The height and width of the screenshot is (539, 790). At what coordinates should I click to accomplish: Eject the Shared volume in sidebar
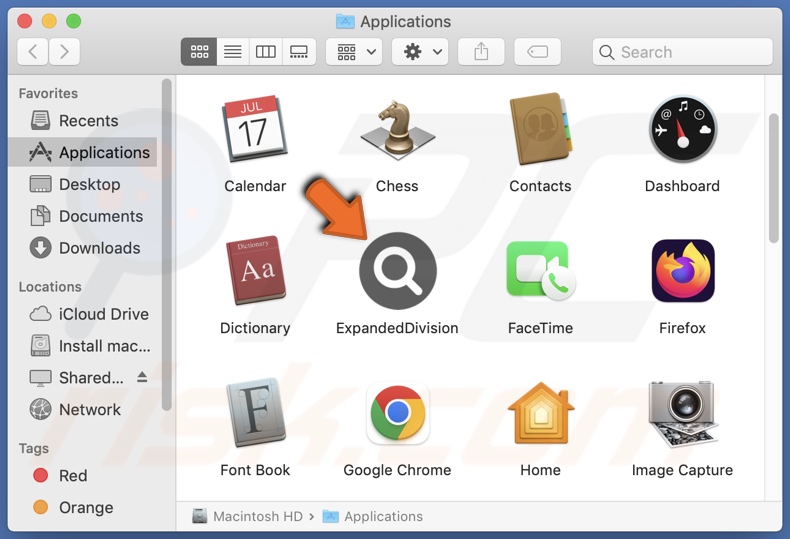(x=142, y=377)
